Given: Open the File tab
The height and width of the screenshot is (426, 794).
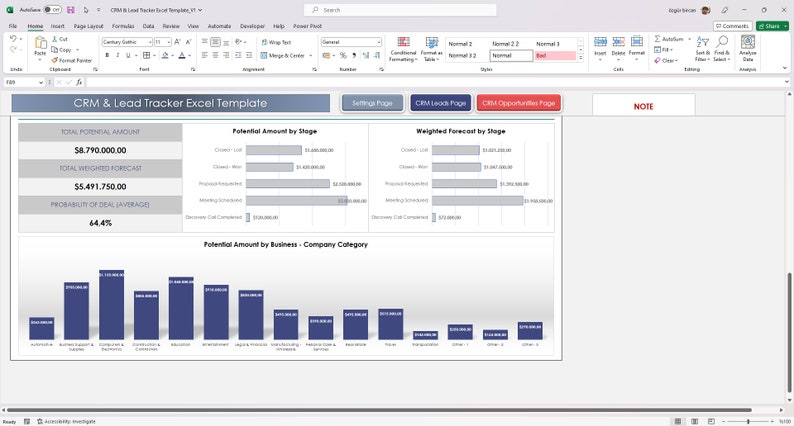Looking at the screenshot, I should [13, 26].
